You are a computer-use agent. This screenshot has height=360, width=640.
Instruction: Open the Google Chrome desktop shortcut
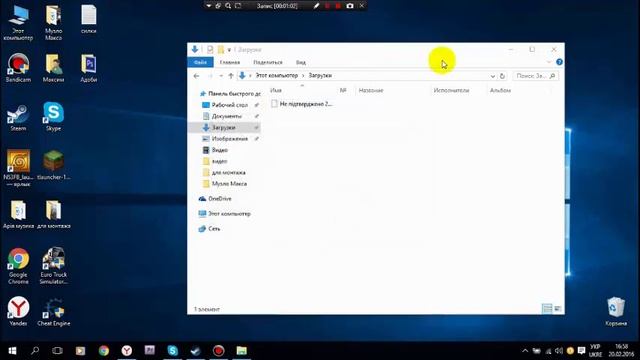(x=18, y=267)
